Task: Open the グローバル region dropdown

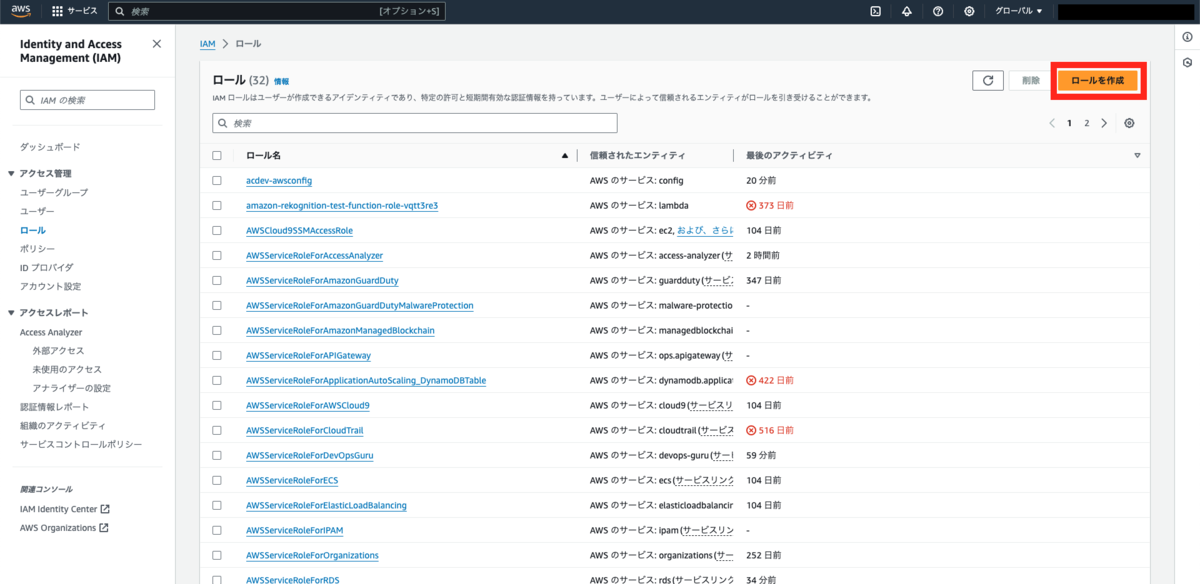Action: pos(1018,11)
